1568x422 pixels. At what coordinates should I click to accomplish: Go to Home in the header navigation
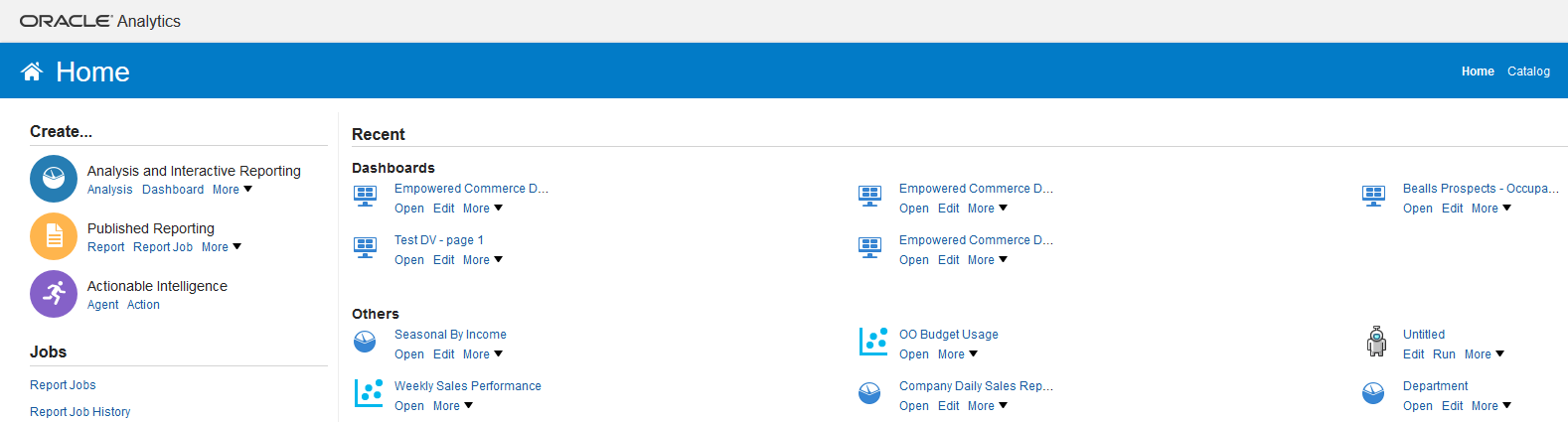pos(1478,71)
